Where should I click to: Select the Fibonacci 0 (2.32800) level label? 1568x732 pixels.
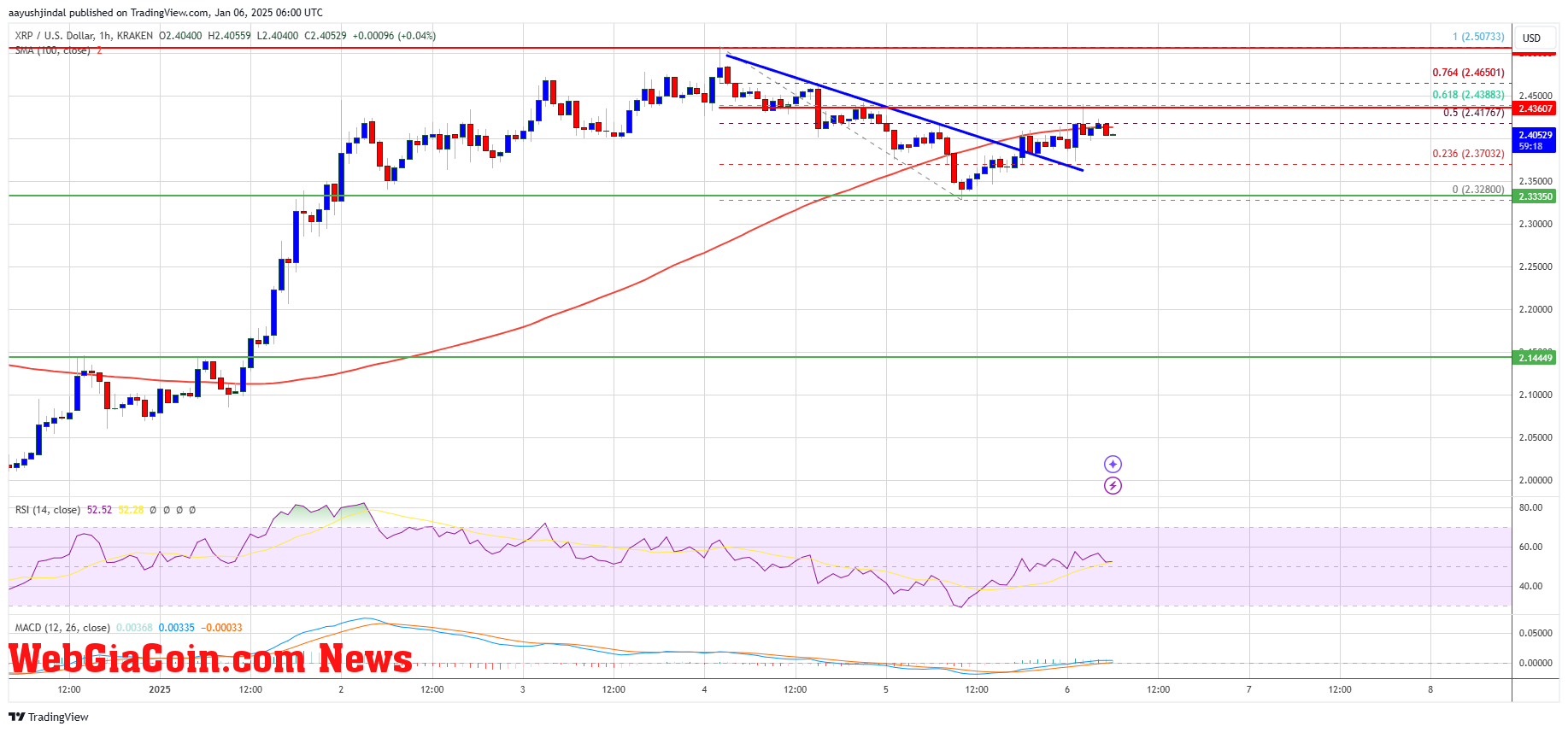point(1478,190)
